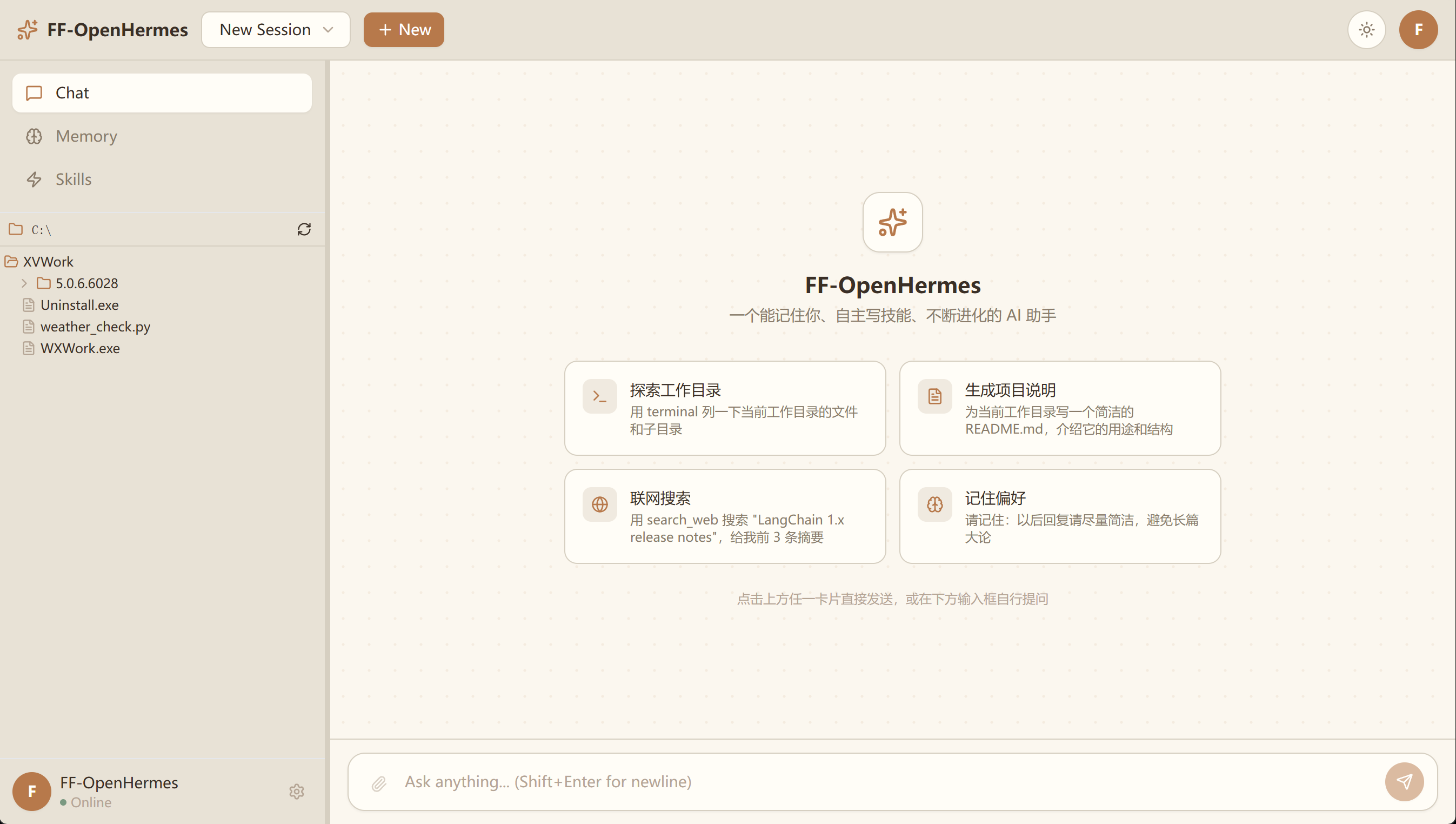Viewport: 1456px width, 824px height.
Task: Select WXWork.exe in file tree
Action: pyautogui.click(x=80, y=348)
